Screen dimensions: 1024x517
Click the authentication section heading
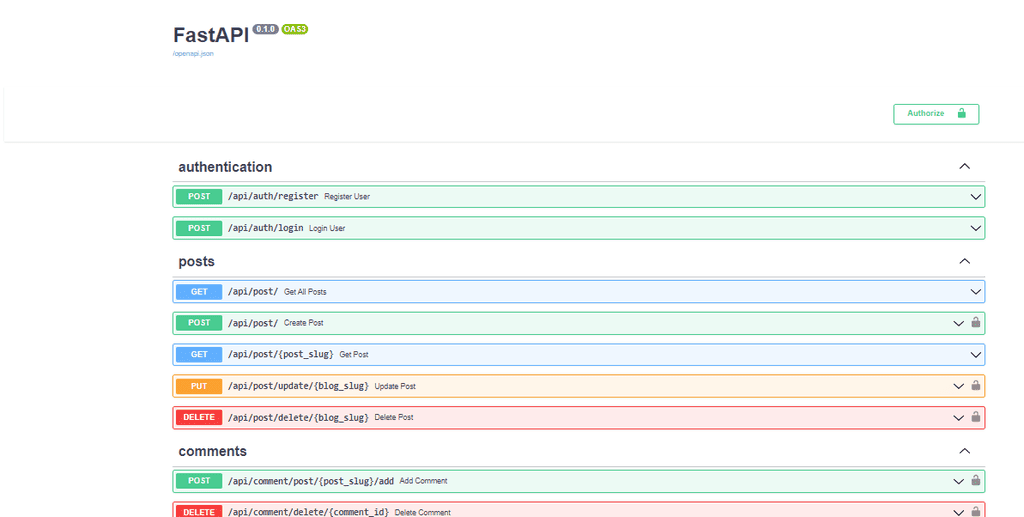225,167
